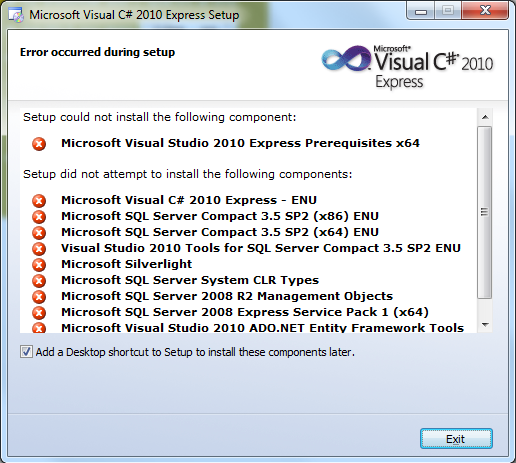
Task: Click the error icon beside Prerequisites x64
Action: coord(39,144)
